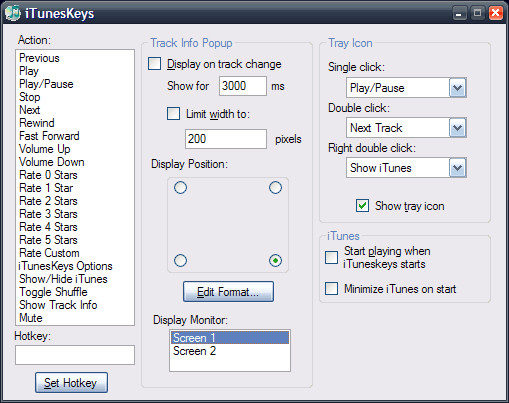Select the Rate 2 Stars action

pyautogui.click(x=75, y=201)
